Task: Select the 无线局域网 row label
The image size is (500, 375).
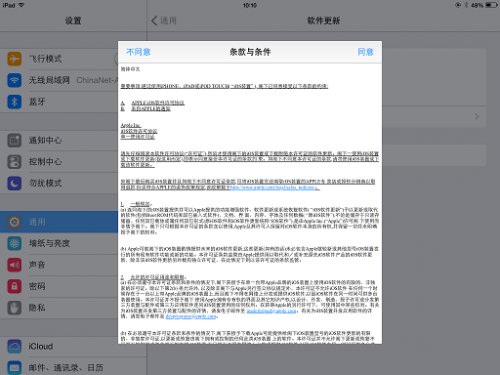Action: (49, 80)
